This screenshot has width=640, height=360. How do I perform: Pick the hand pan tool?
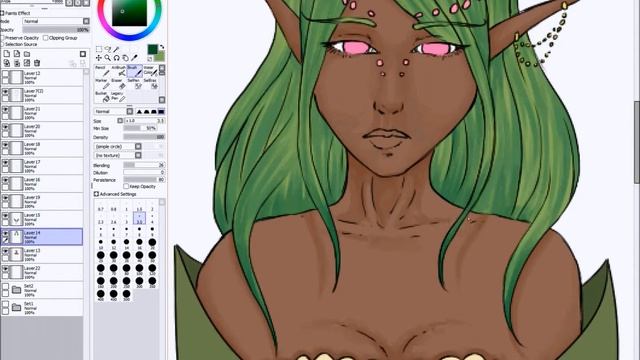click(125, 58)
